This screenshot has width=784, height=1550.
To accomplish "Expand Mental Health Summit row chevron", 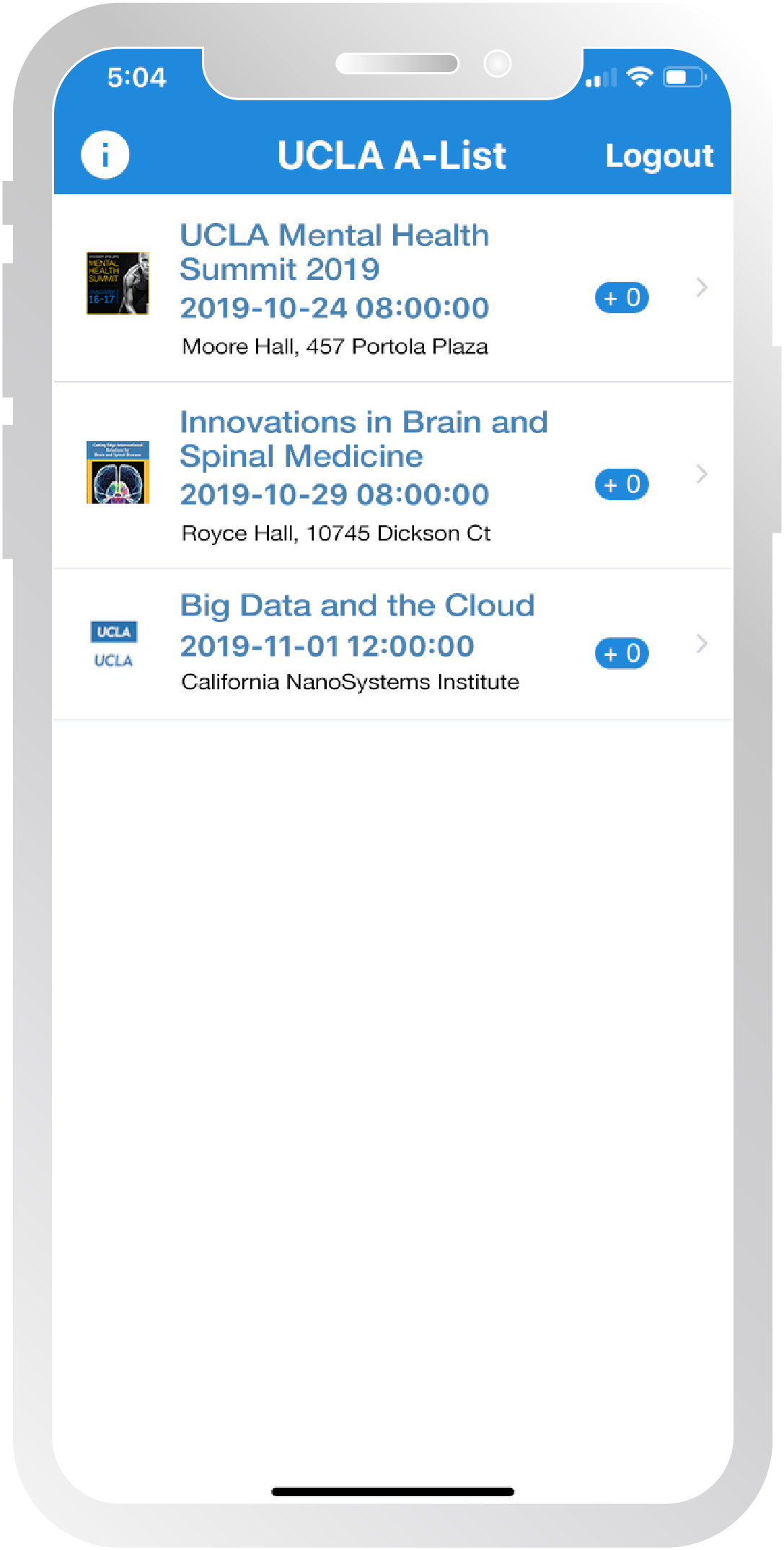I will (x=702, y=287).
